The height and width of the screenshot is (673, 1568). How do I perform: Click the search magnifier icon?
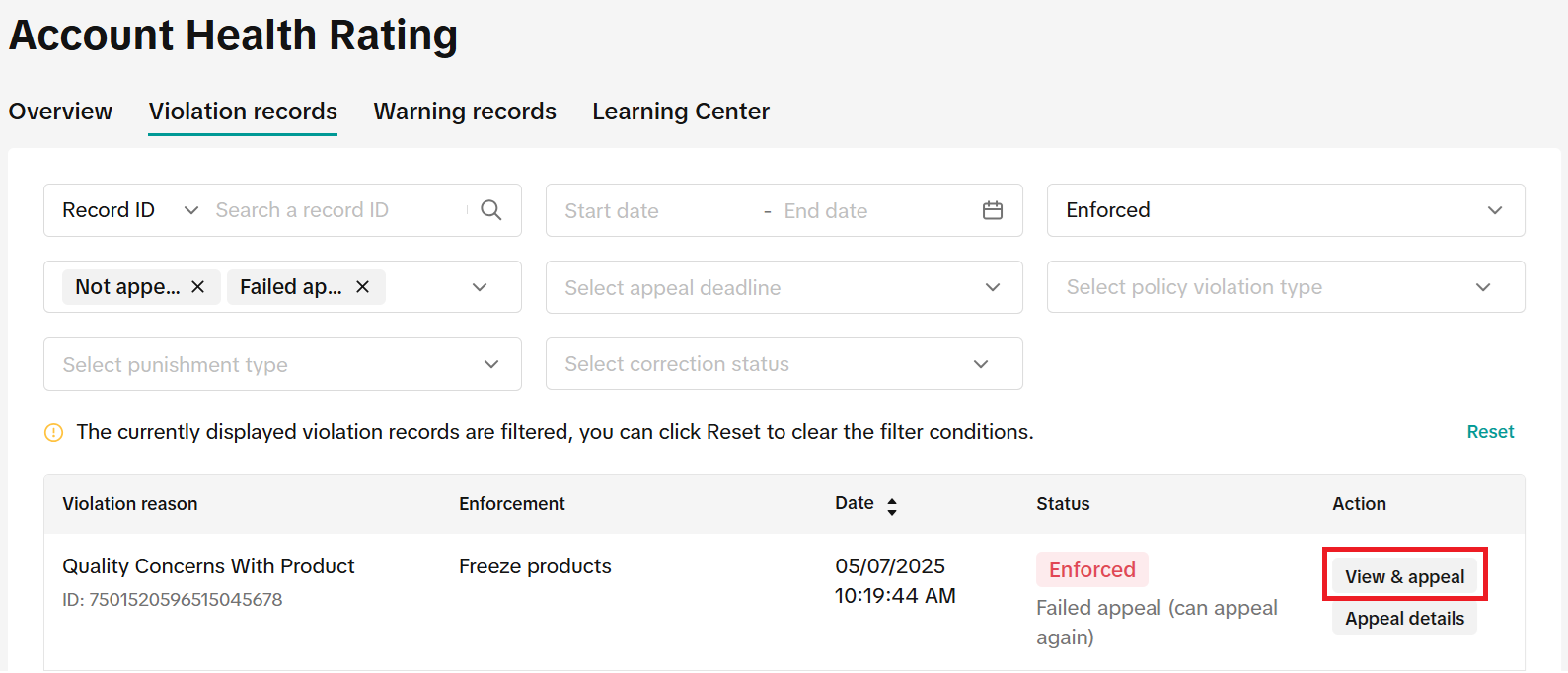point(490,210)
